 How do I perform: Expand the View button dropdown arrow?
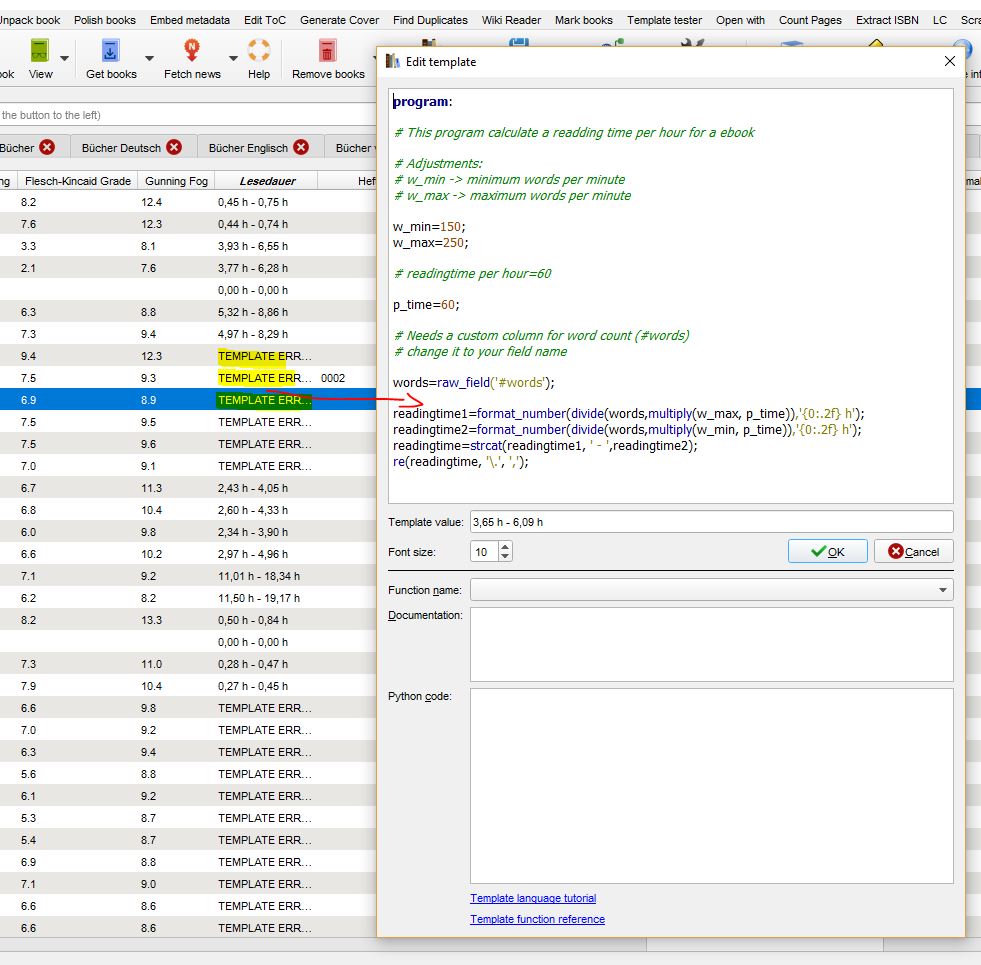tap(65, 59)
